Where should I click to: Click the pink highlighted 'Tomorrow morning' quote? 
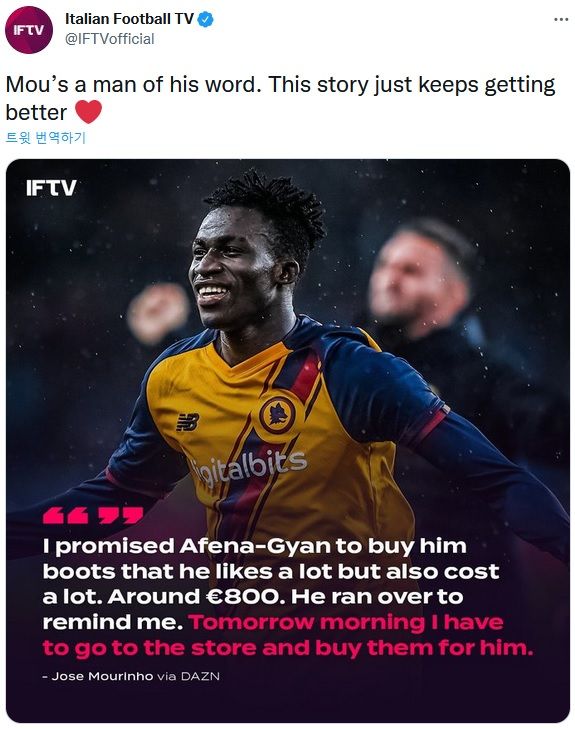pyautogui.click(x=287, y=635)
